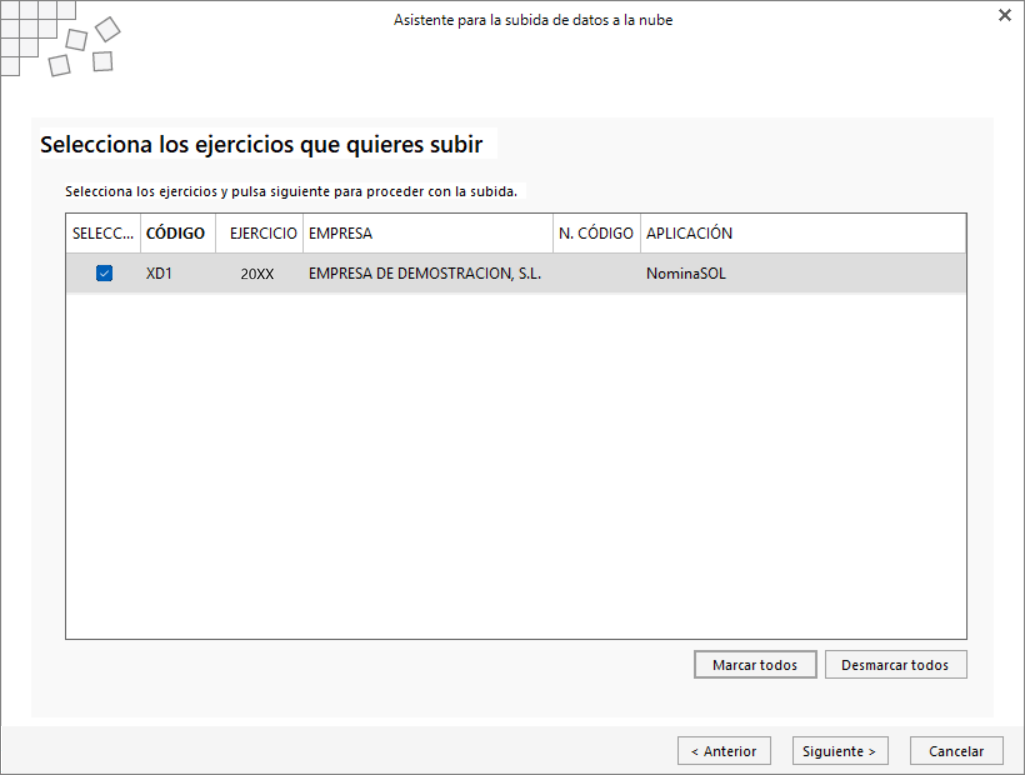Go to next step with Siguiente
The width and height of the screenshot is (1027, 776).
point(840,751)
